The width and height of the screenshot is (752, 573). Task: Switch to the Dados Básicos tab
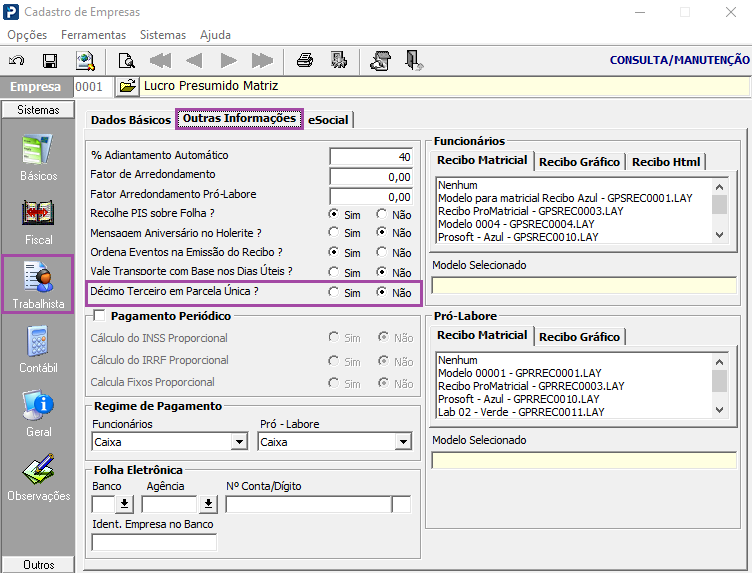click(130, 120)
